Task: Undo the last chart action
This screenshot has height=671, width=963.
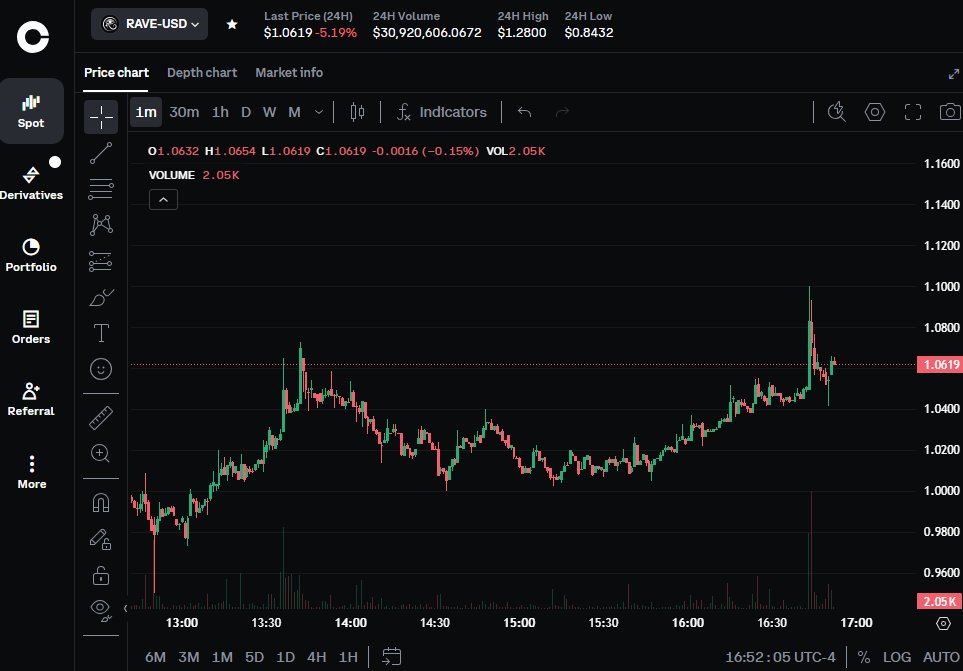Action: (x=524, y=112)
